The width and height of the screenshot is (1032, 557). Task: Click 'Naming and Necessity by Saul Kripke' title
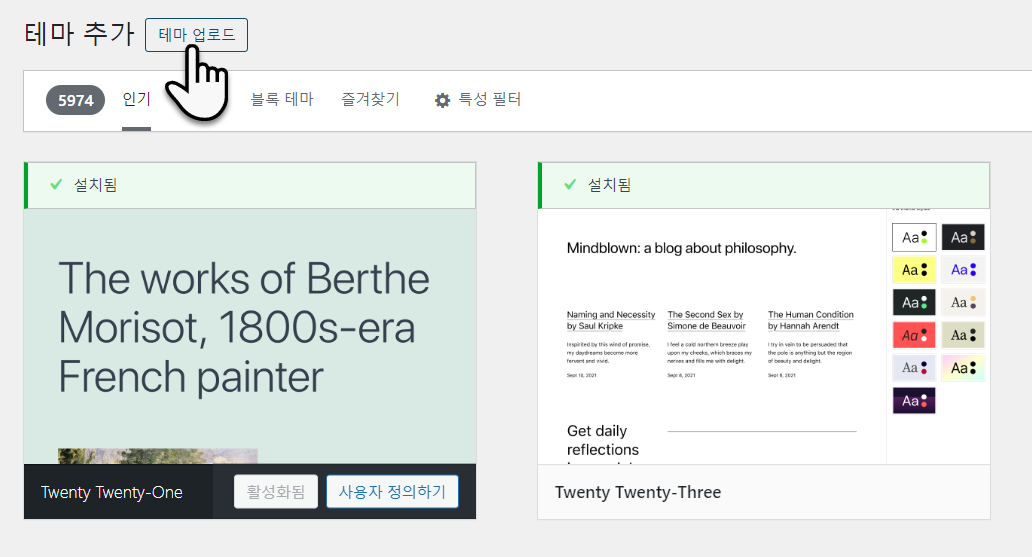(x=611, y=320)
